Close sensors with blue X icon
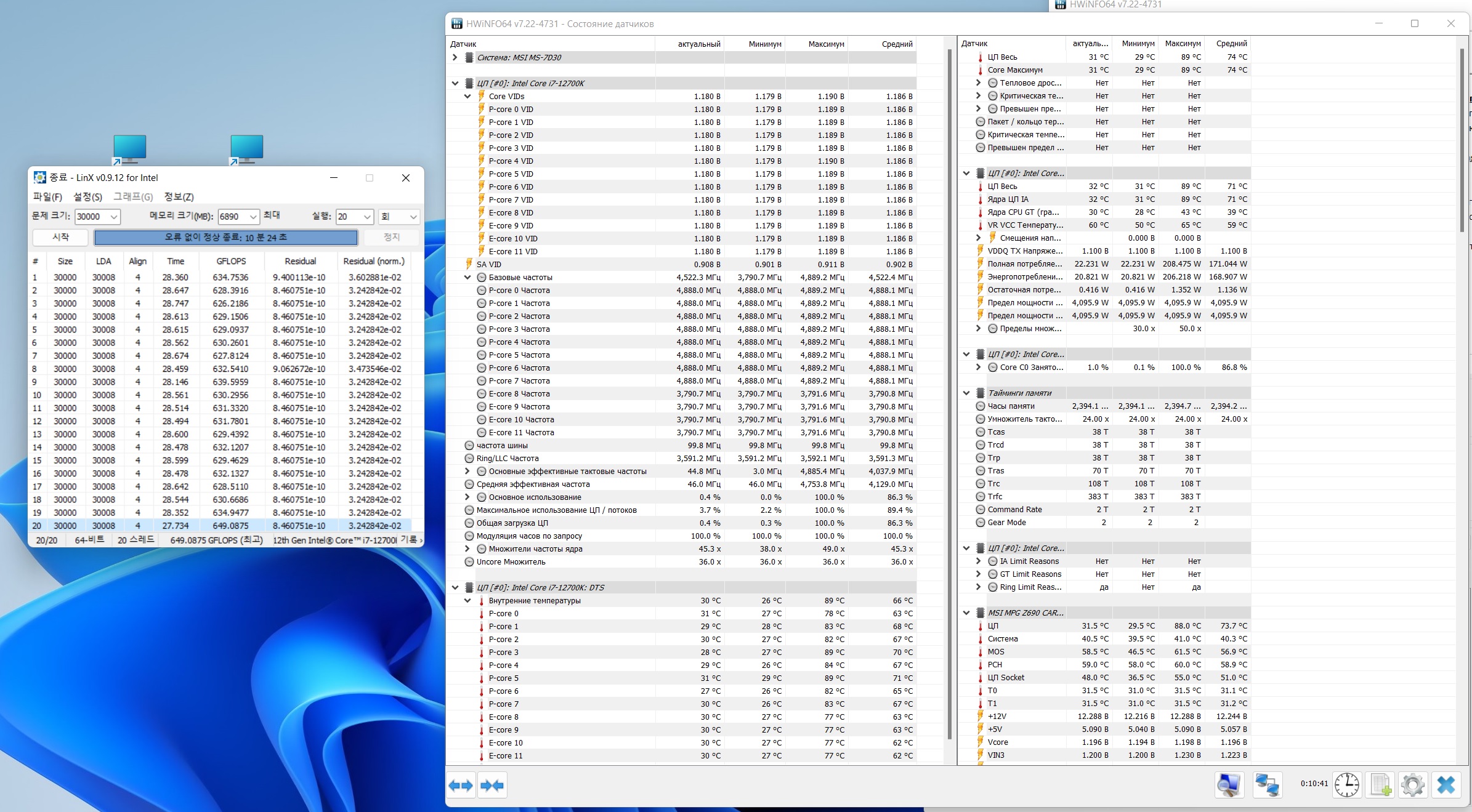 point(1446,785)
